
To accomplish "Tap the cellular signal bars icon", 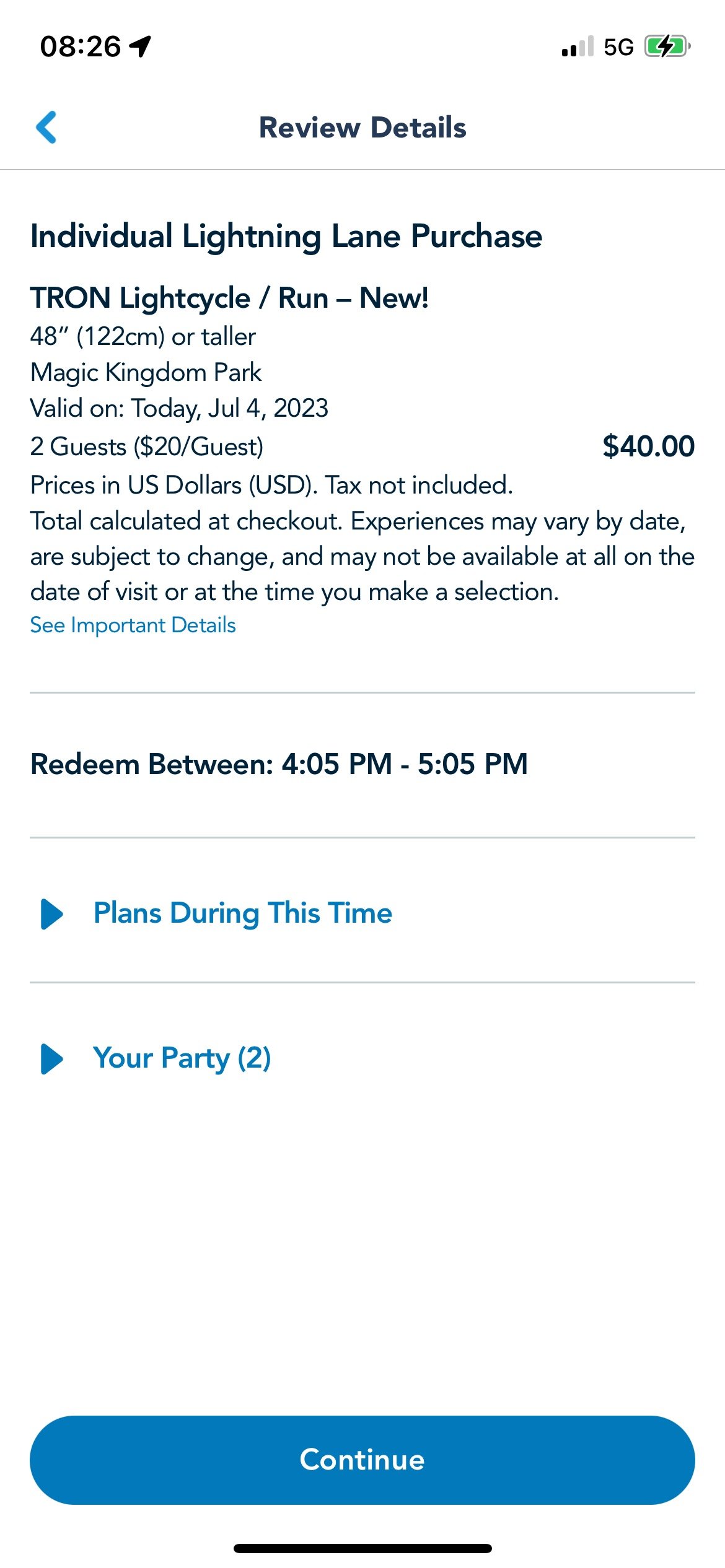I will 578,46.
